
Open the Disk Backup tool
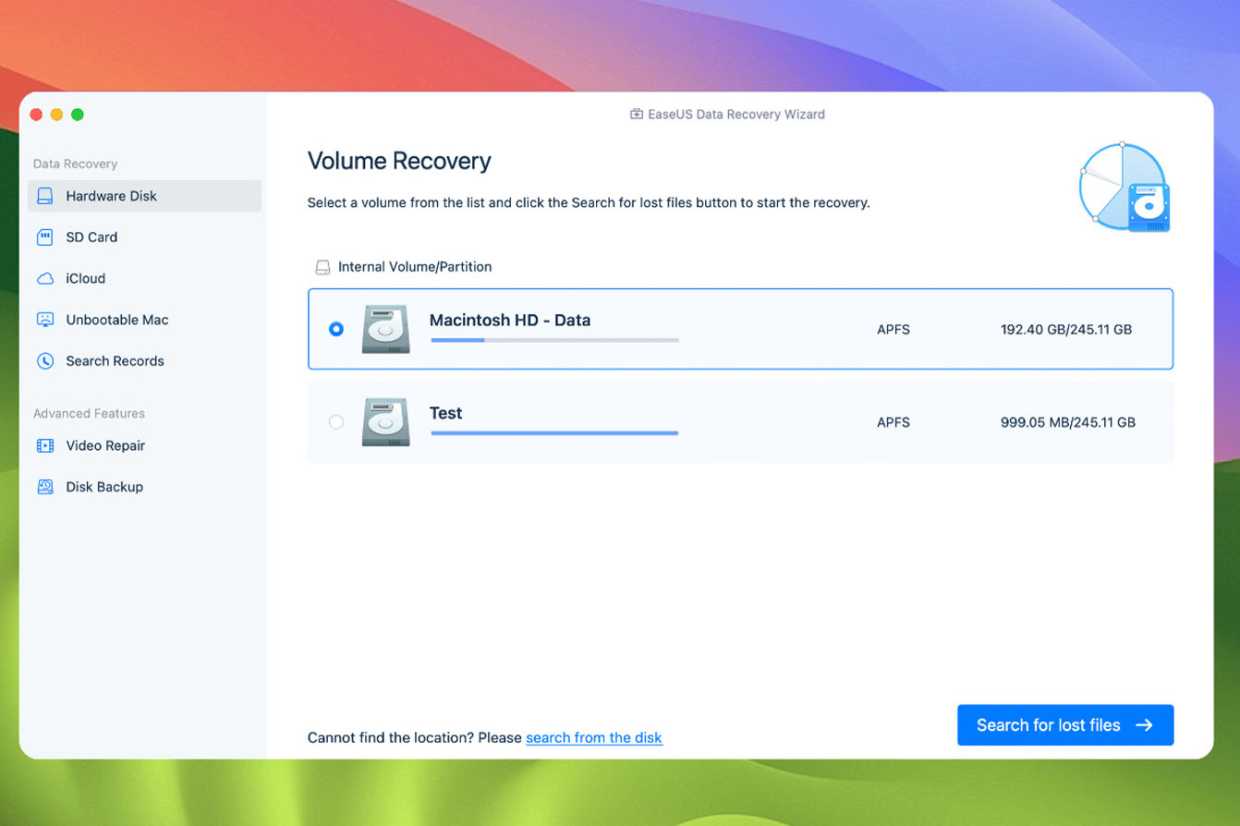pos(44,487)
